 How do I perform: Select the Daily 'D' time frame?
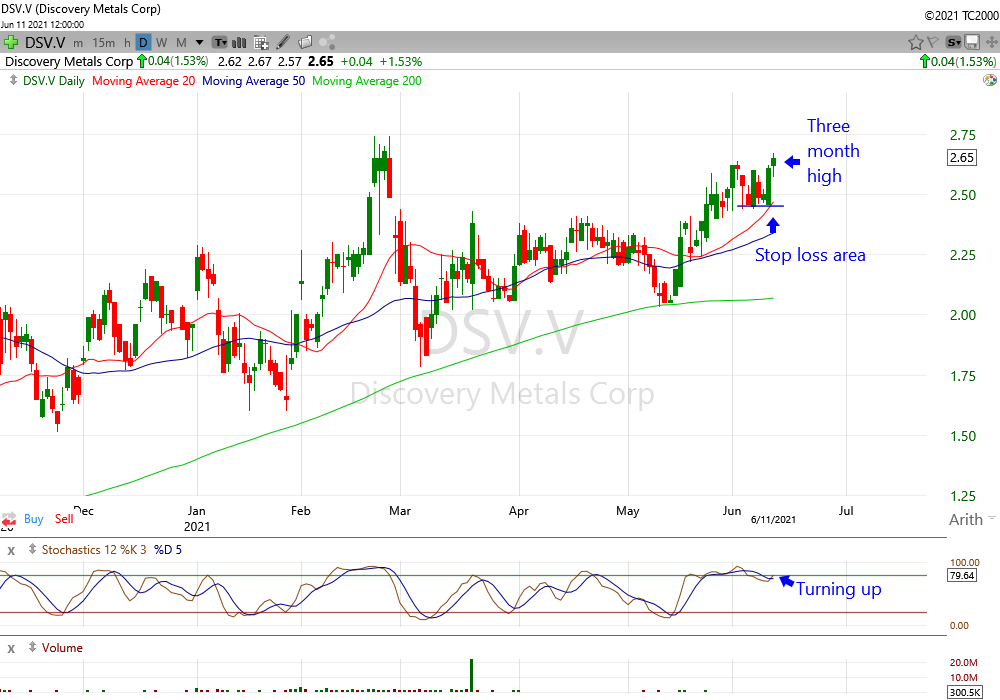tap(143, 43)
